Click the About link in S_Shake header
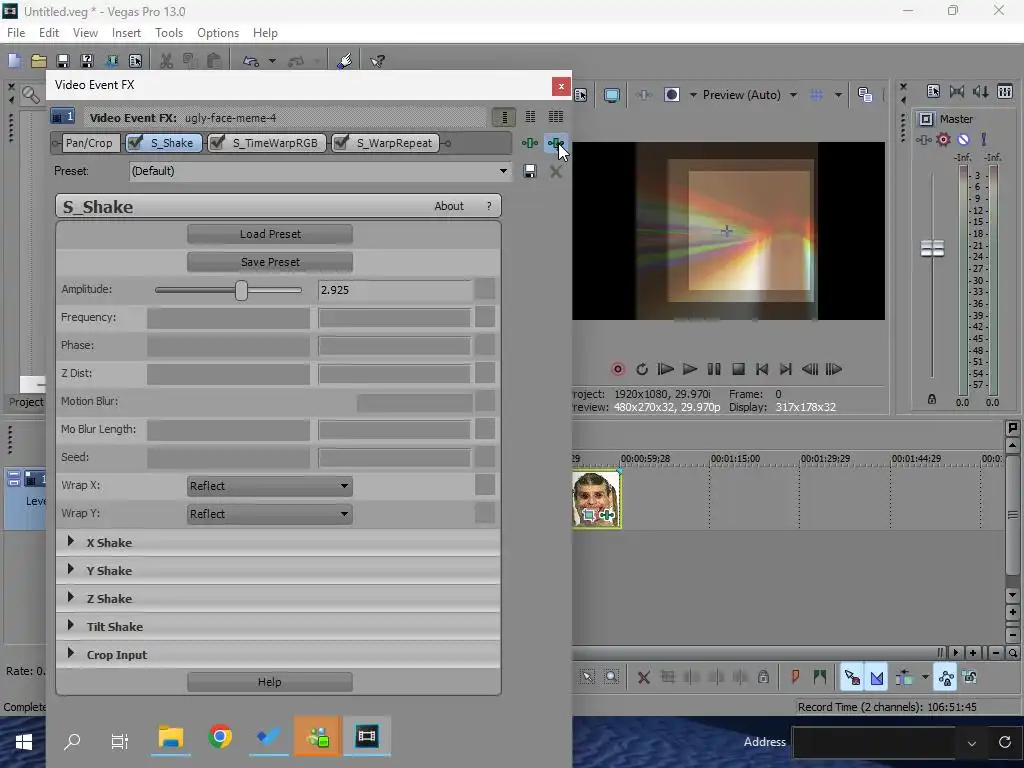The height and width of the screenshot is (768, 1024). tap(449, 206)
